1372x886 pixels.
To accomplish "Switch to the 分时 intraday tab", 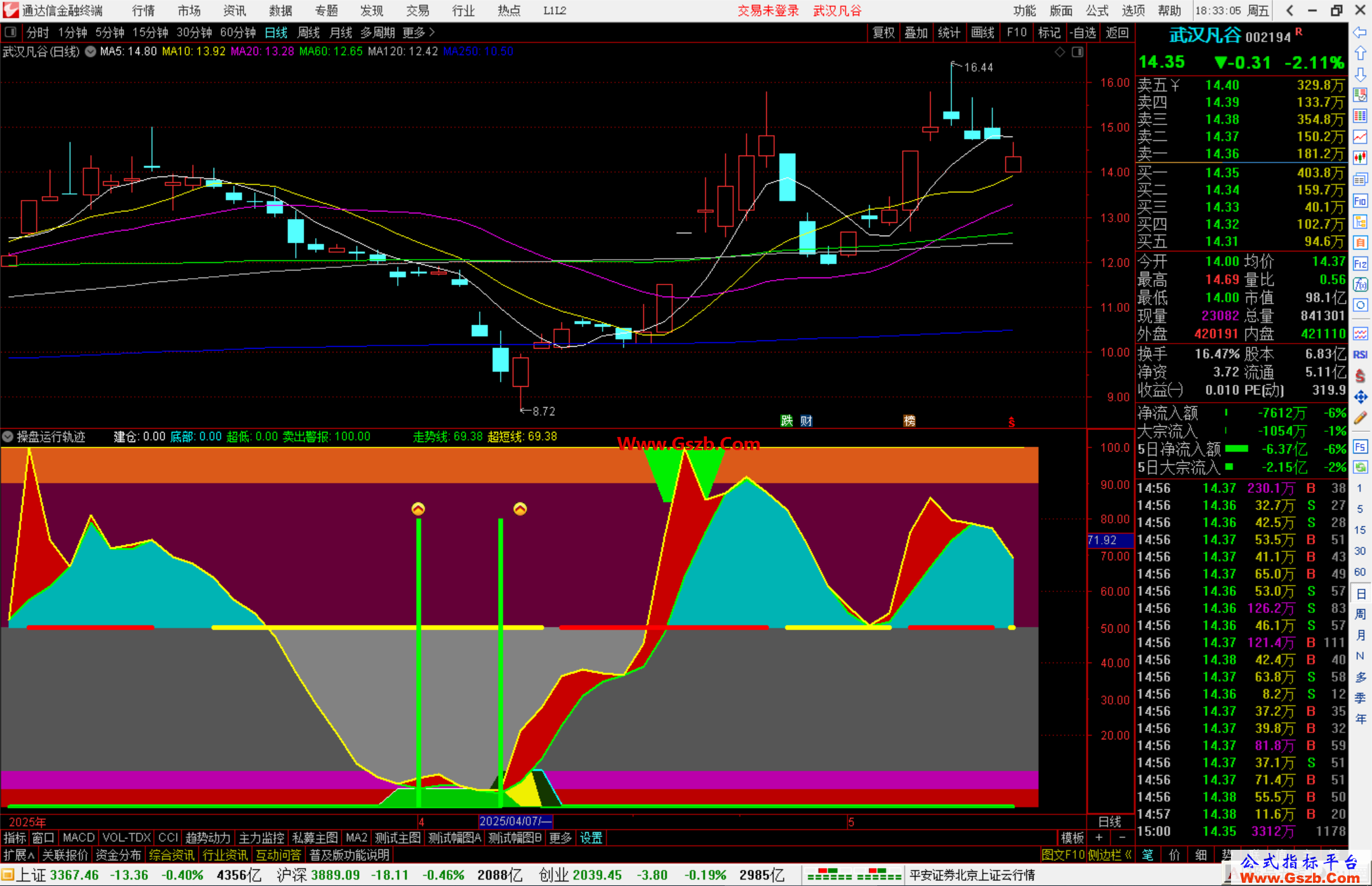I will click(37, 32).
